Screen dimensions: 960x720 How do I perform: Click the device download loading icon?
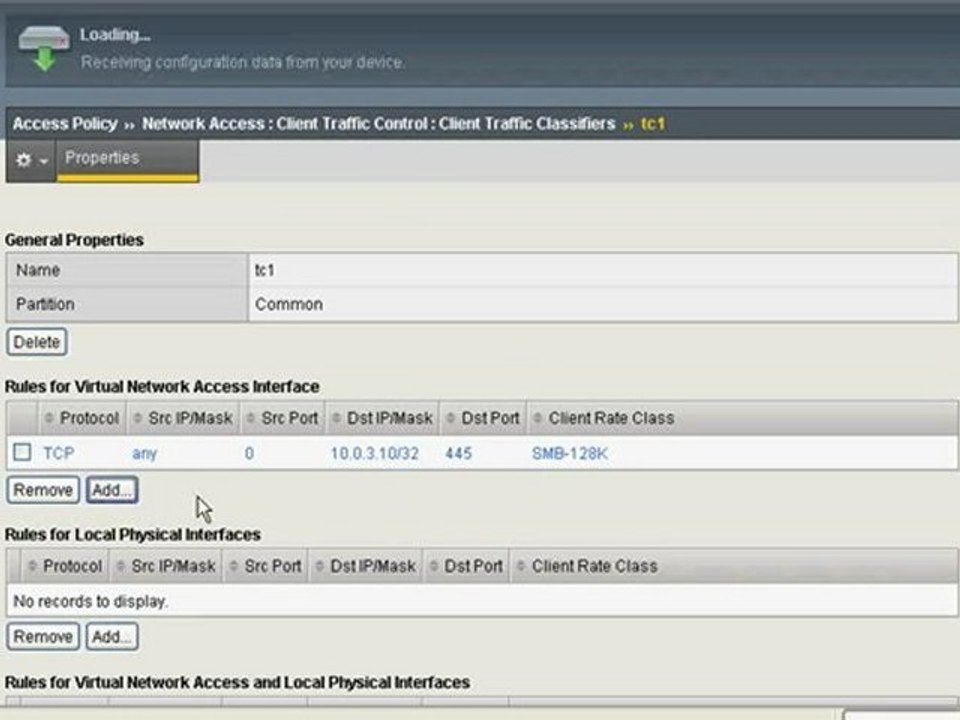coord(44,48)
